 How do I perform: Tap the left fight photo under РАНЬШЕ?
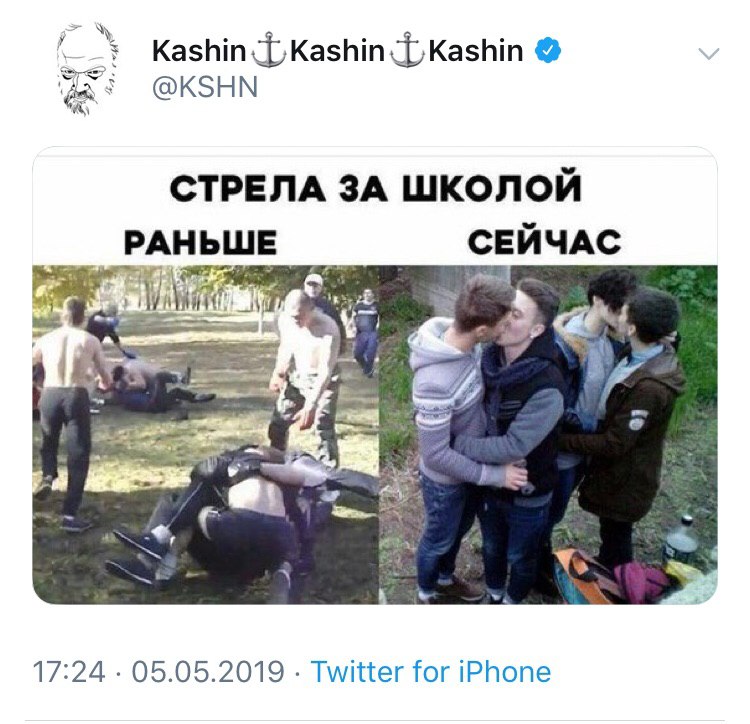[206, 435]
